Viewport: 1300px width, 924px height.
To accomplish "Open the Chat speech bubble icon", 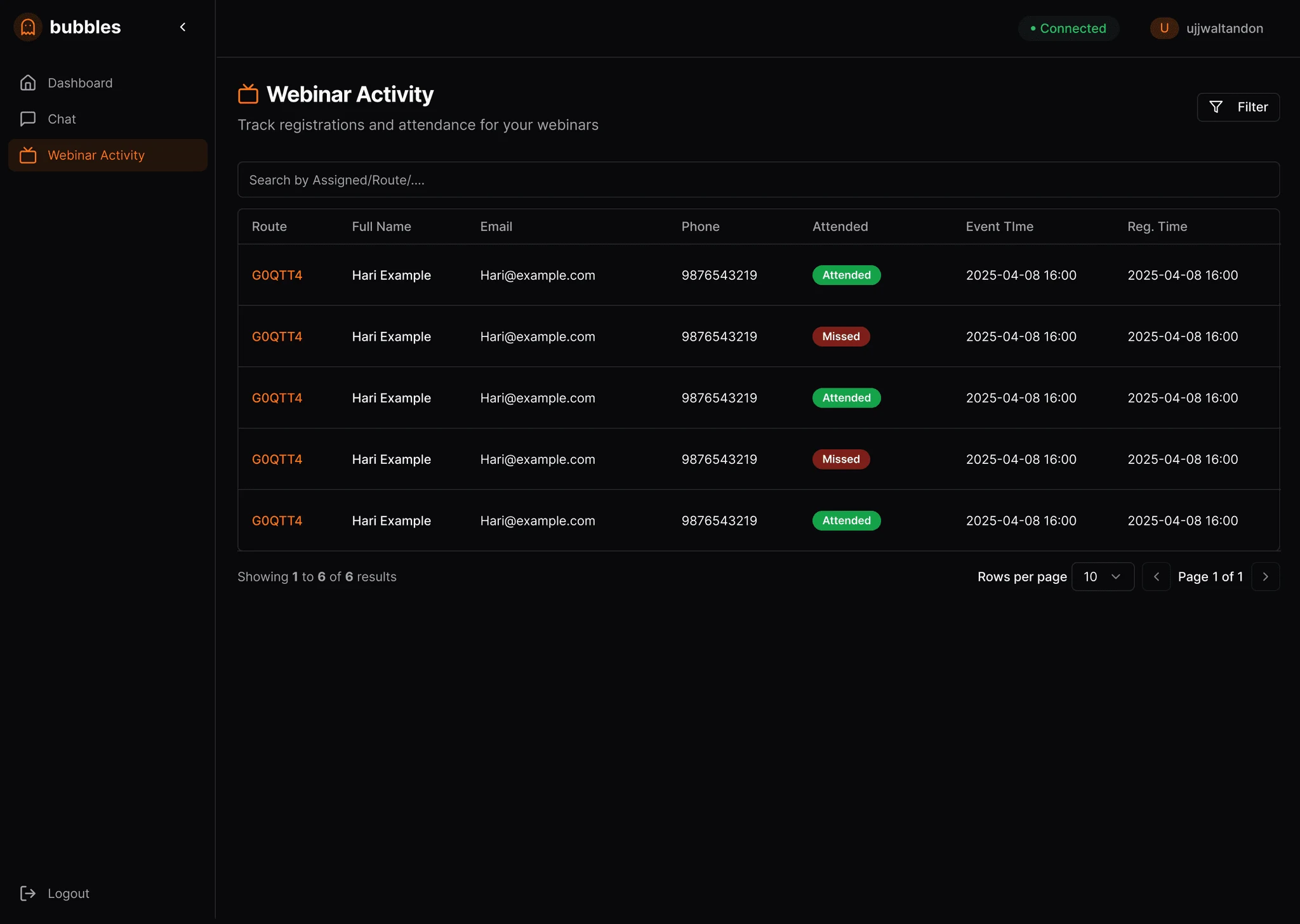I will point(28,119).
